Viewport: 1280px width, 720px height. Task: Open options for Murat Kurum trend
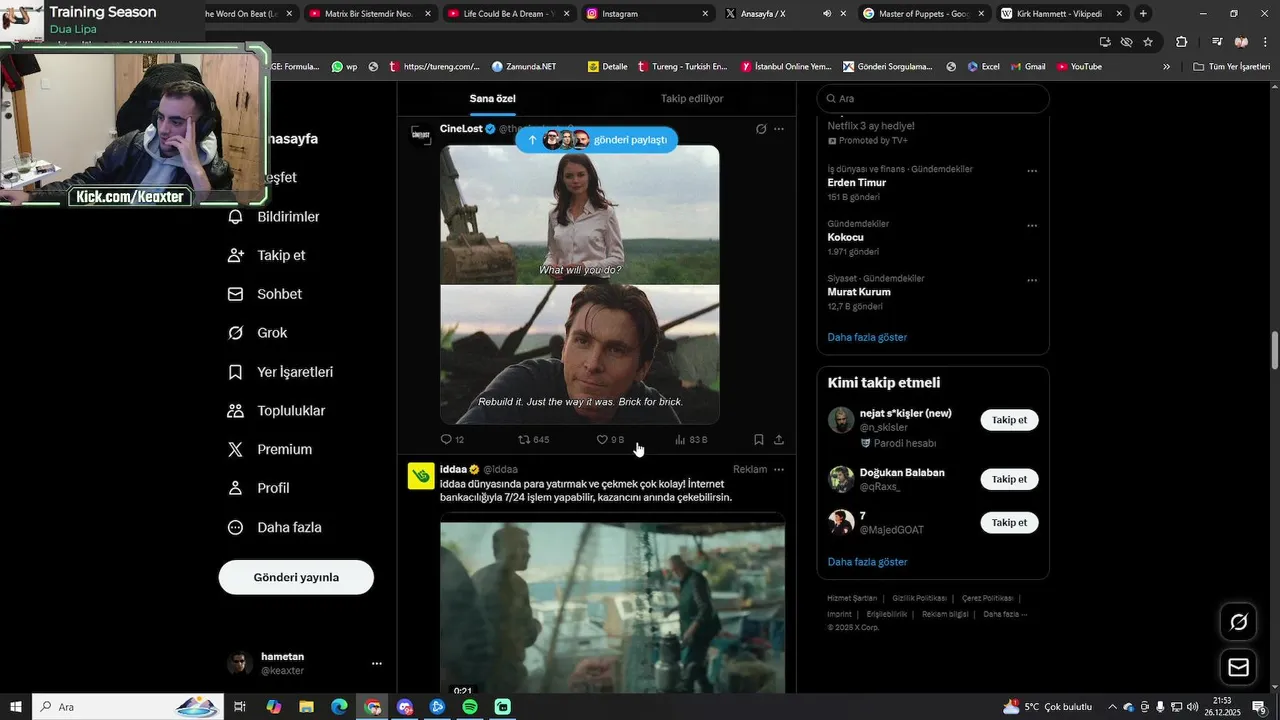pos(1032,281)
